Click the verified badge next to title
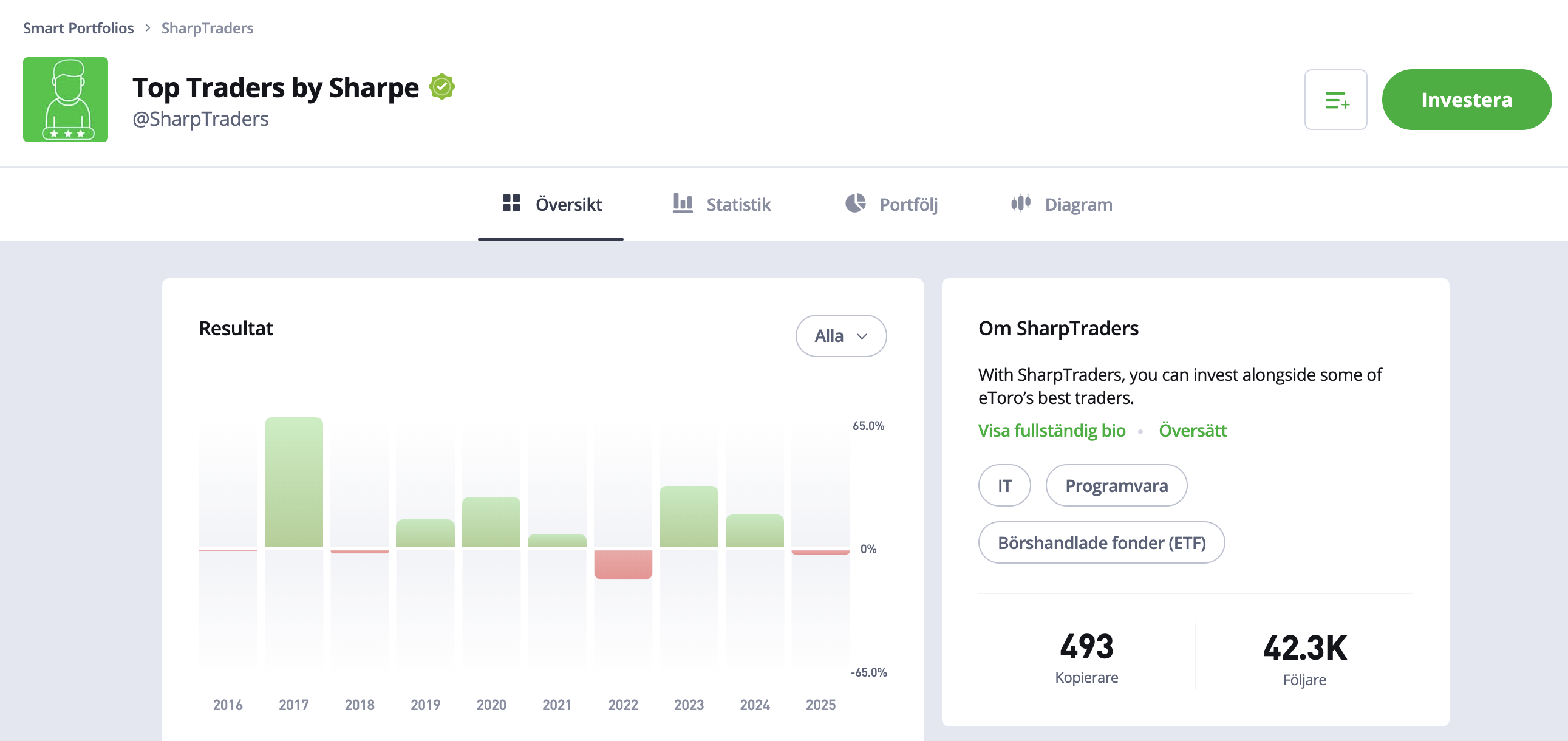 441,87
